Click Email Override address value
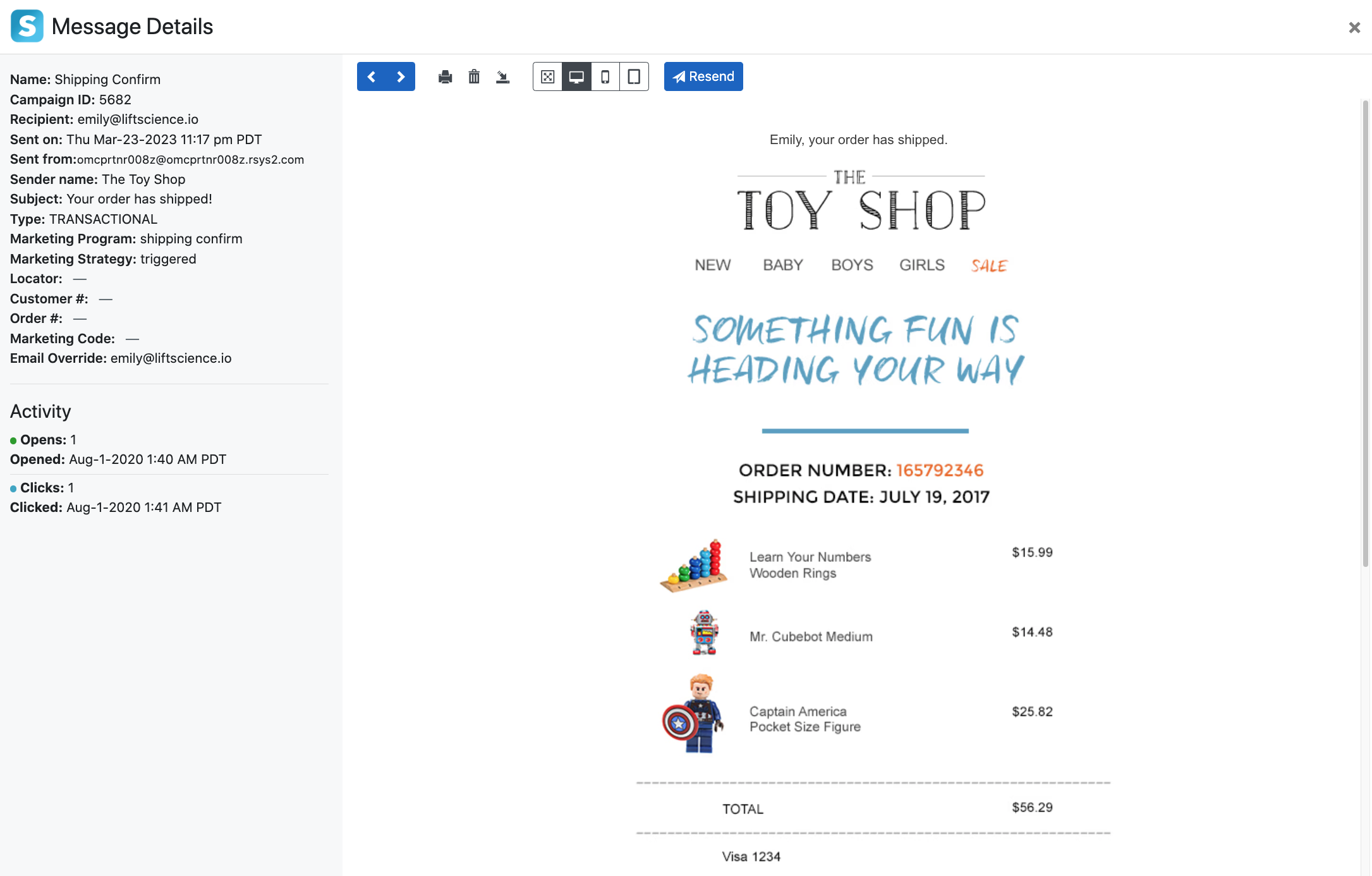Image resolution: width=1372 pixels, height=876 pixels. (x=171, y=358)
